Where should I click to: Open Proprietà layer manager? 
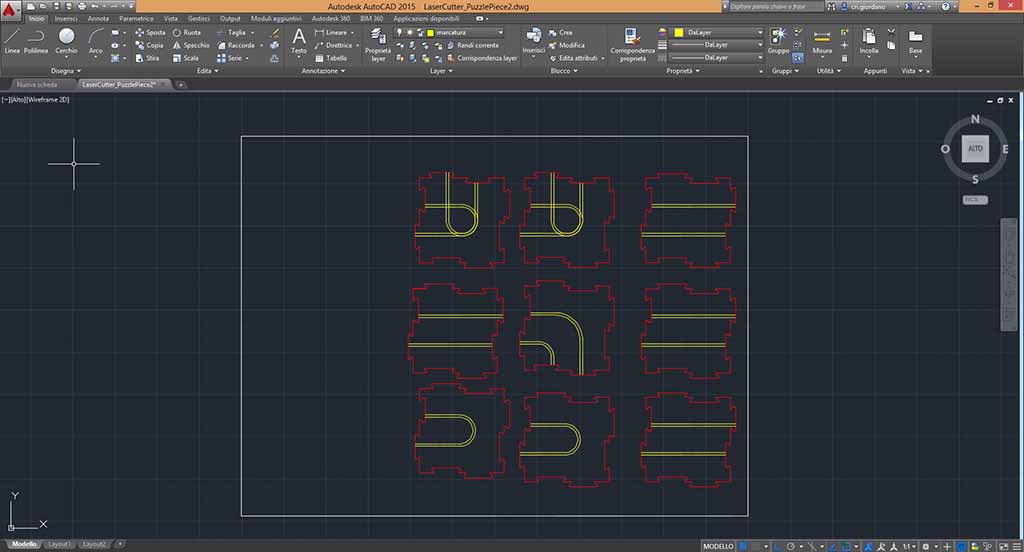(x=378, y=42)
